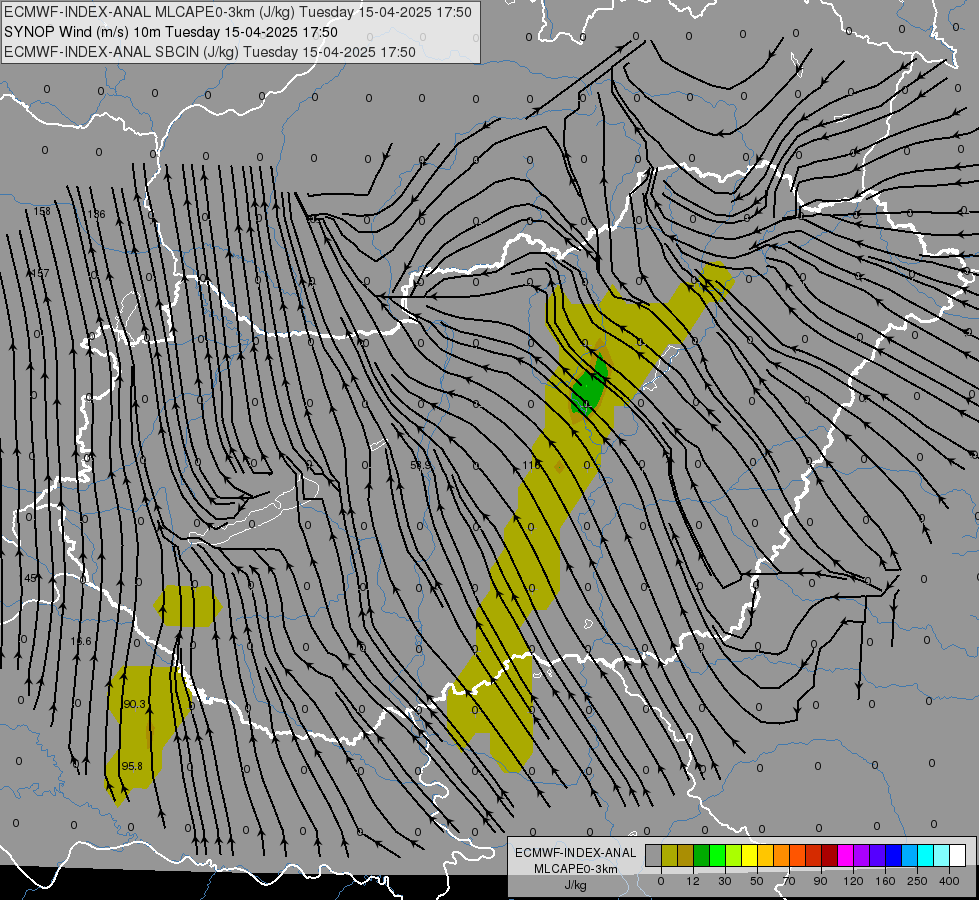979x900 pixels.
Task: Click the magenta swatch in the color scale
Action: (x=846, y=856)
